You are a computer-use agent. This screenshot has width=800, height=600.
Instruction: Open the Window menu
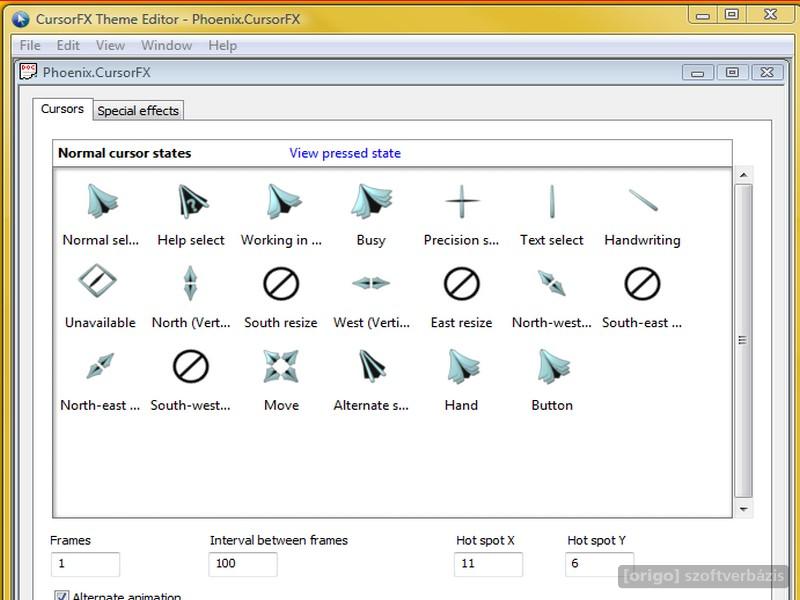(x=166, y=45)
